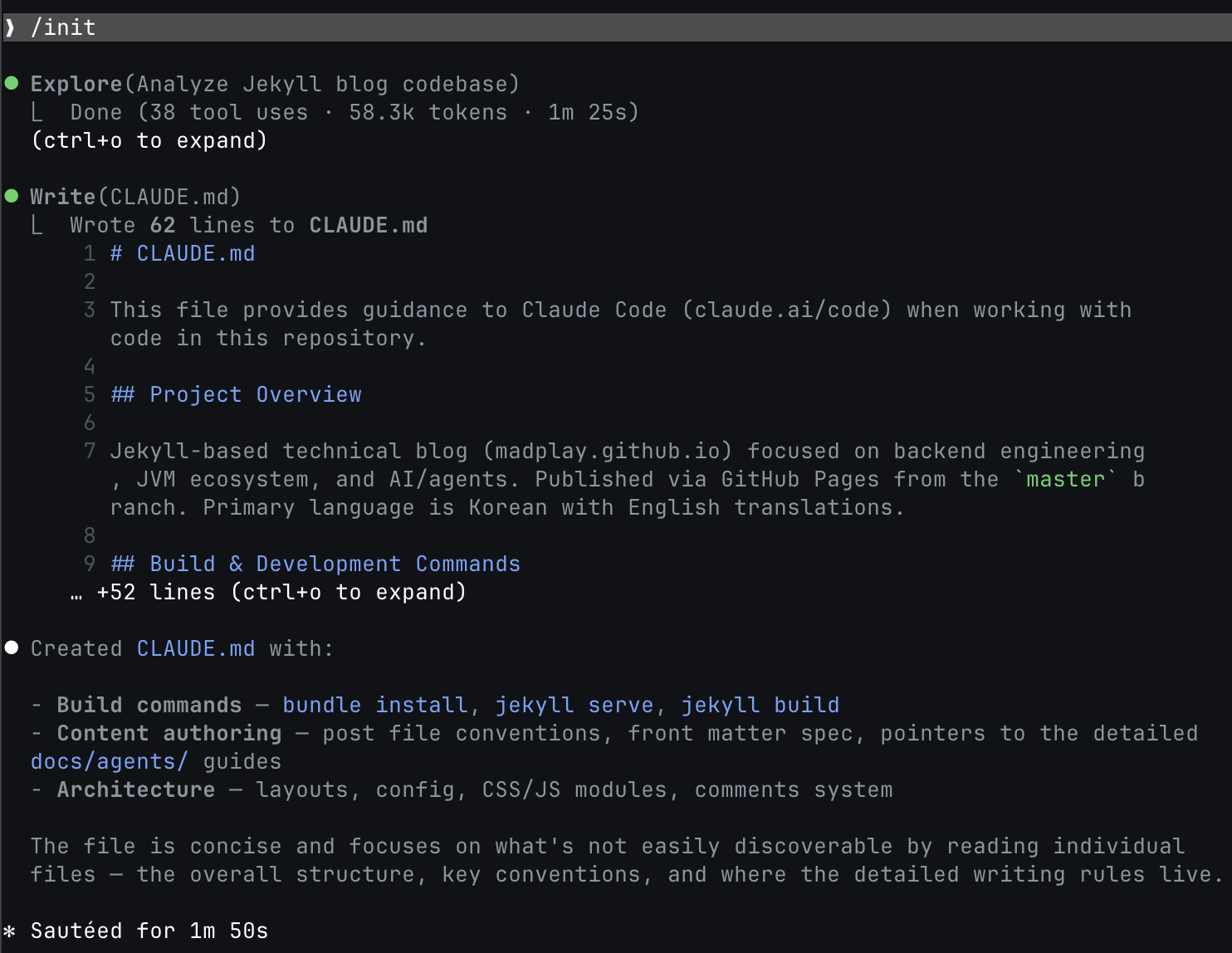Click the Build & Development Commands heading
The height and width of the screenshot is (953, 1232).
pos(335,564)
